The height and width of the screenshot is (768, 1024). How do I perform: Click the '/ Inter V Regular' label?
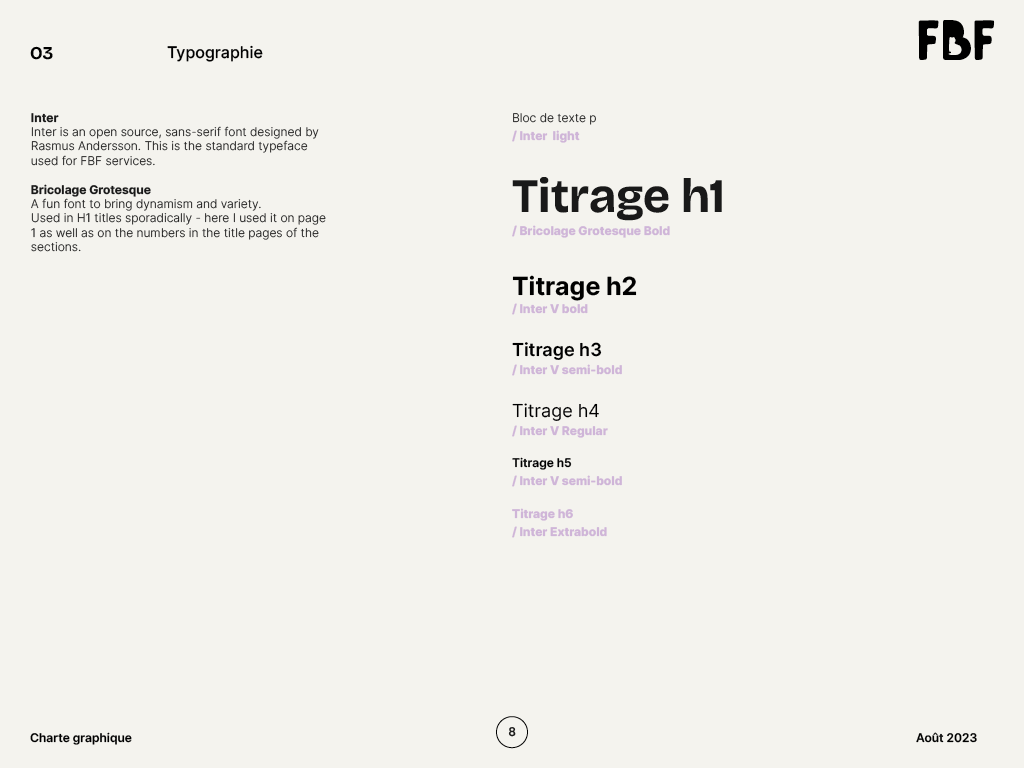pos(560,431)
